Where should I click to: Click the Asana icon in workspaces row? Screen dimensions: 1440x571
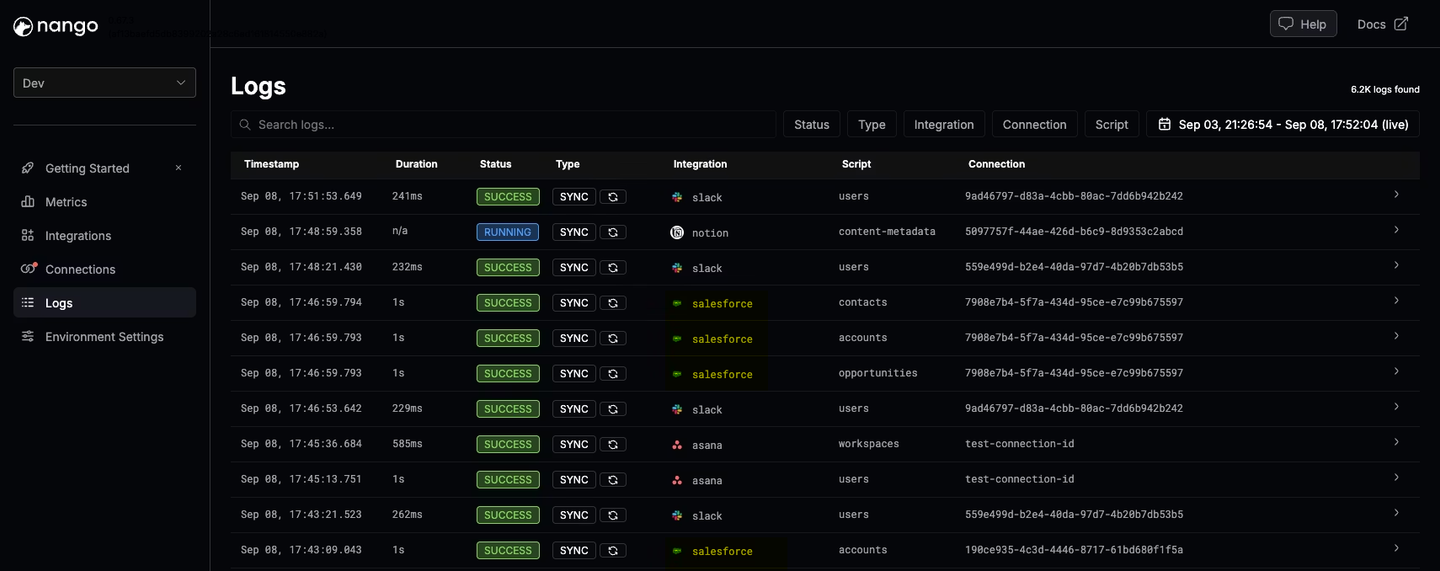coord(677,445)
